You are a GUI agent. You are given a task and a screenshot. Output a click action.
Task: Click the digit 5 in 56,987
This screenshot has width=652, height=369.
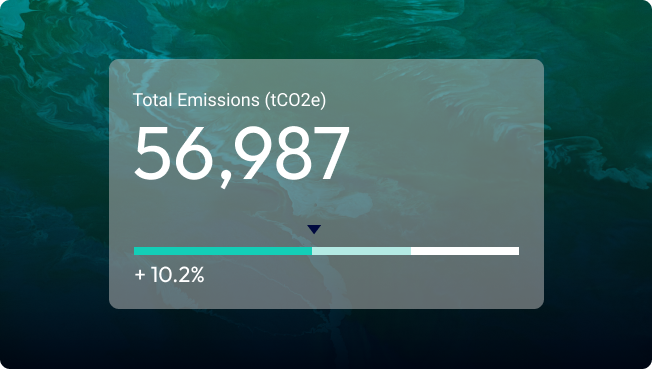click(152, 153)
